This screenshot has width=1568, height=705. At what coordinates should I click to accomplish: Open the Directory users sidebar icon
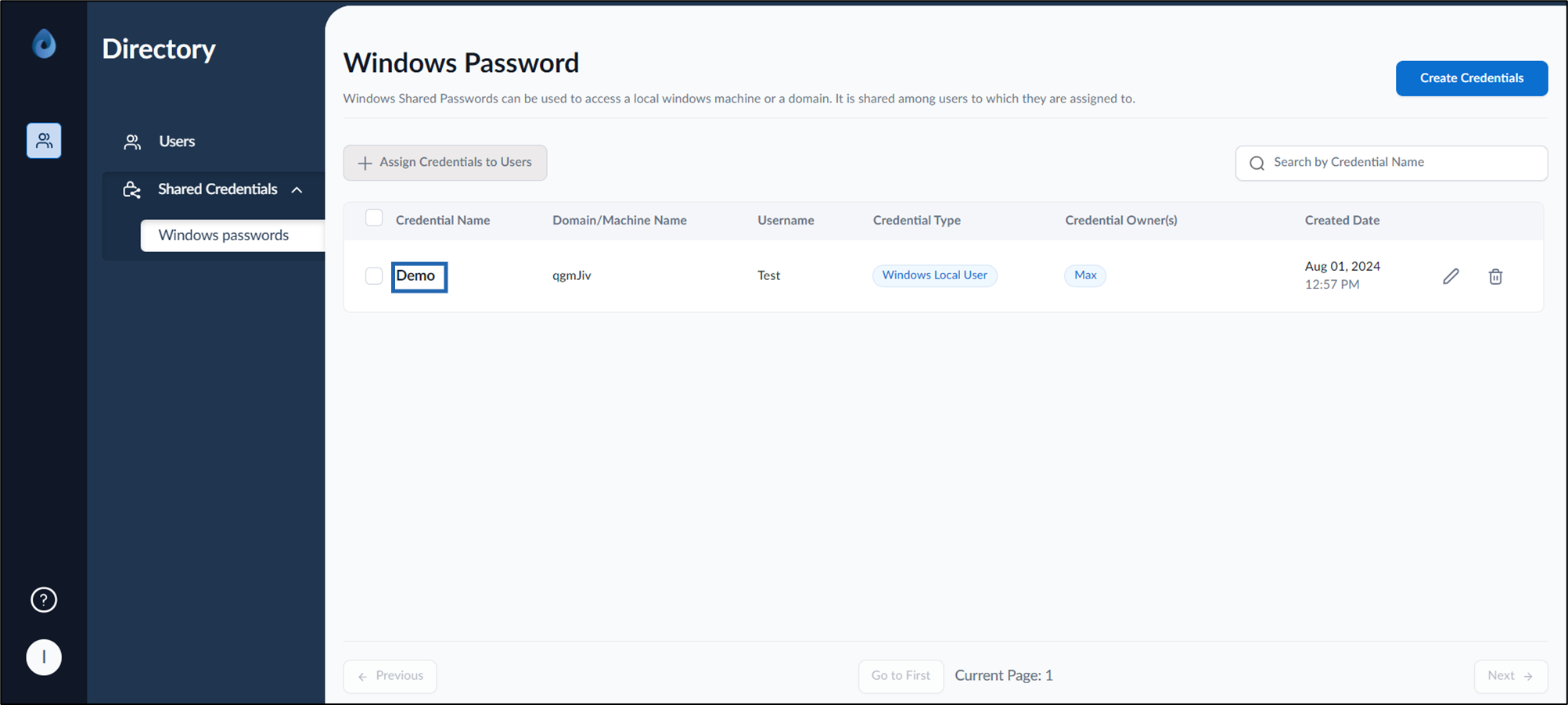[x=44, y=141]
